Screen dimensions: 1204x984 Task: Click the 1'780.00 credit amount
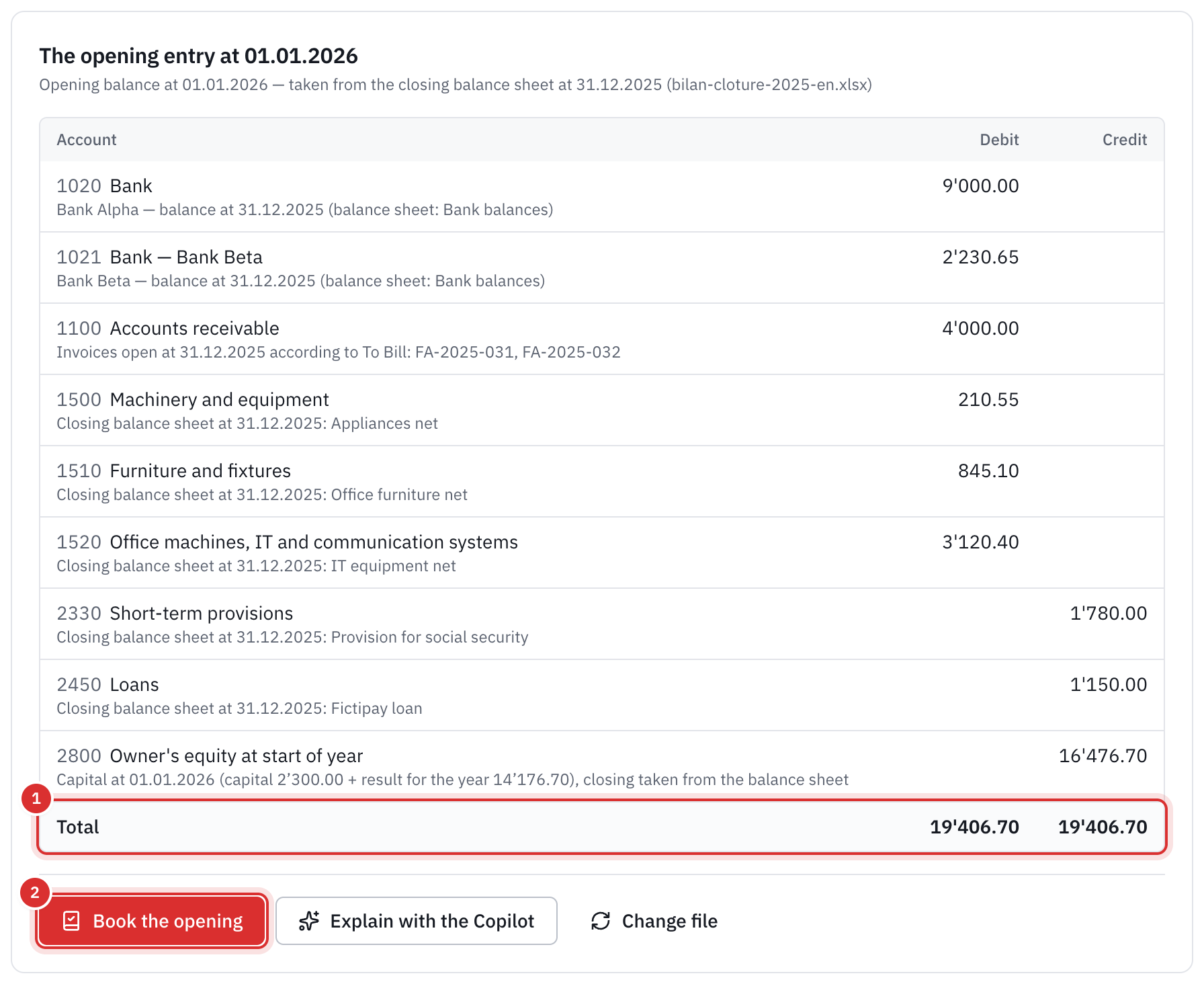(1109, 613)
